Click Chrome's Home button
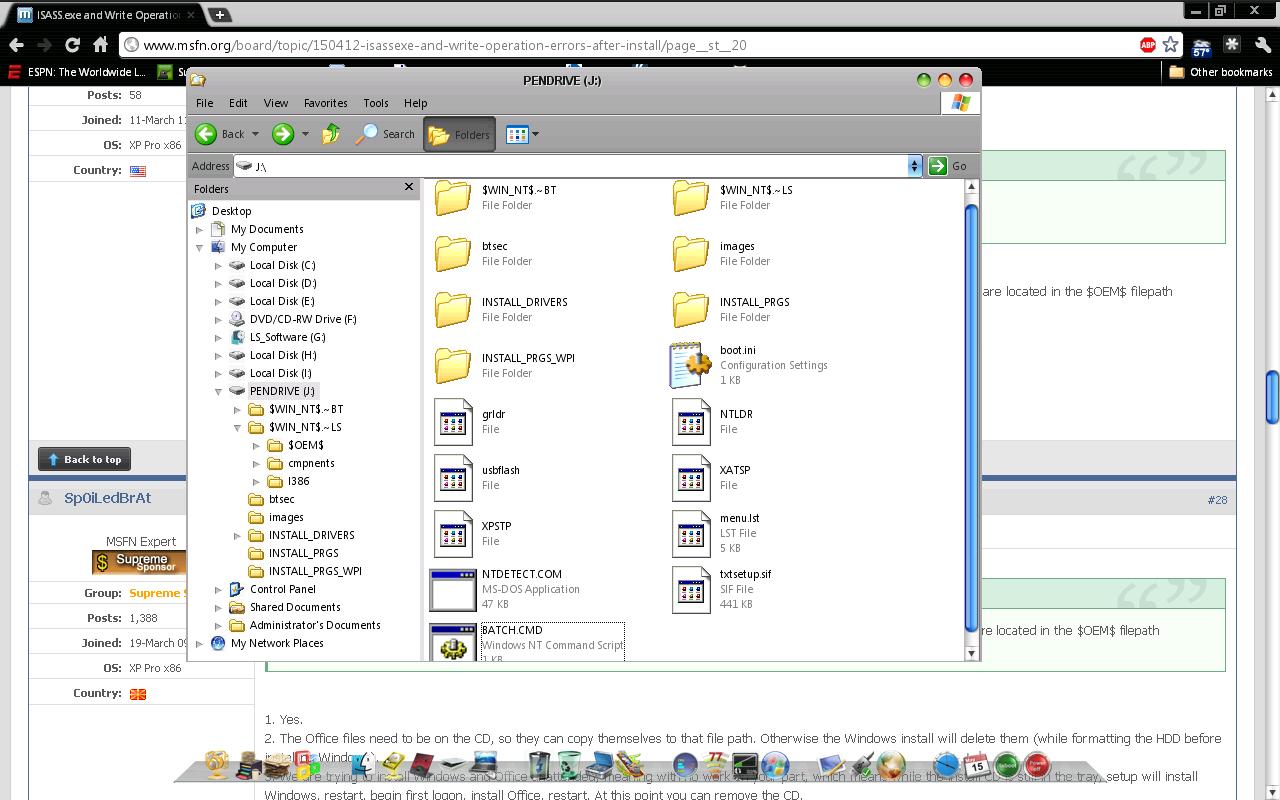This screenshot has height=800, width=1280. point(100,45)
